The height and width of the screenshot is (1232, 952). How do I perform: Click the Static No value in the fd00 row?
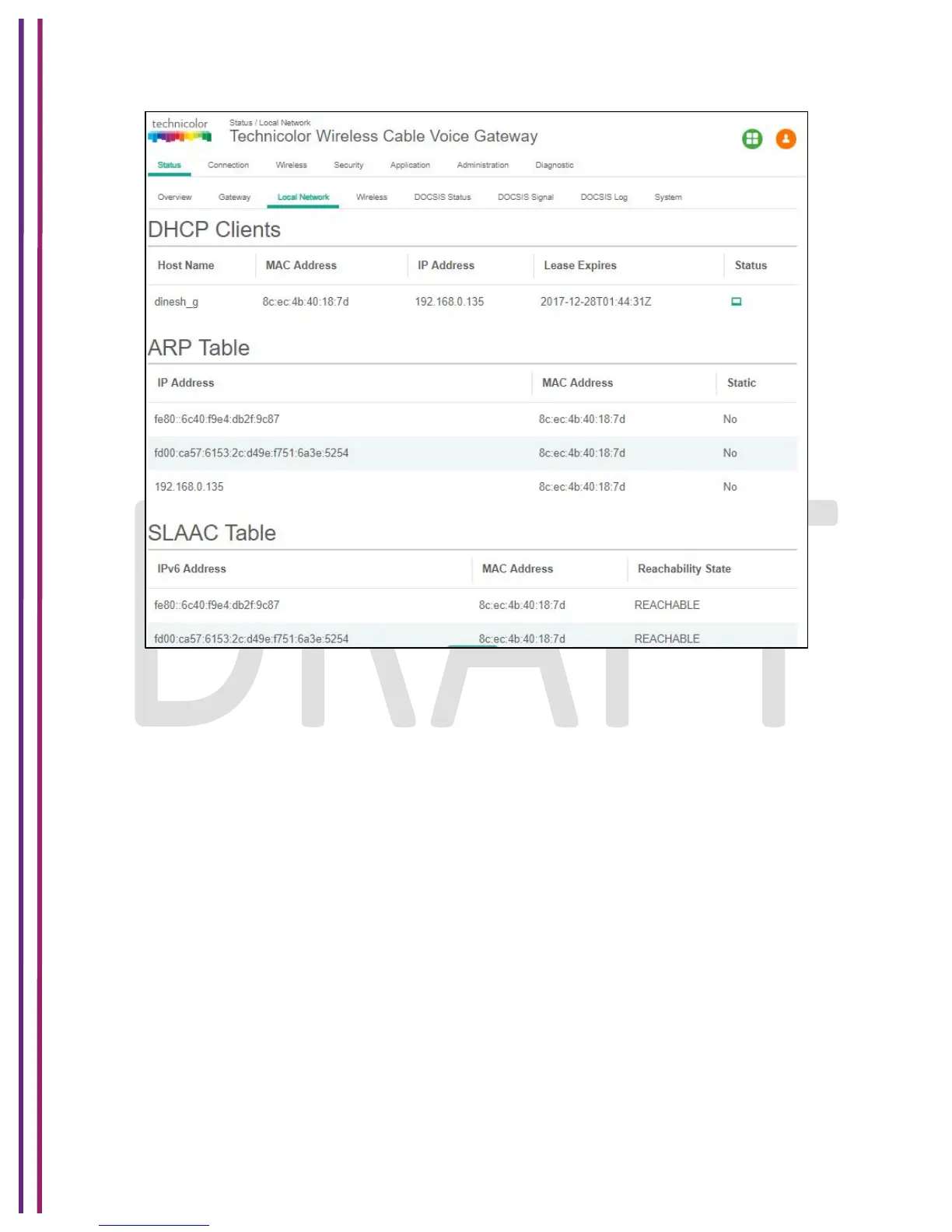point(730,453)
